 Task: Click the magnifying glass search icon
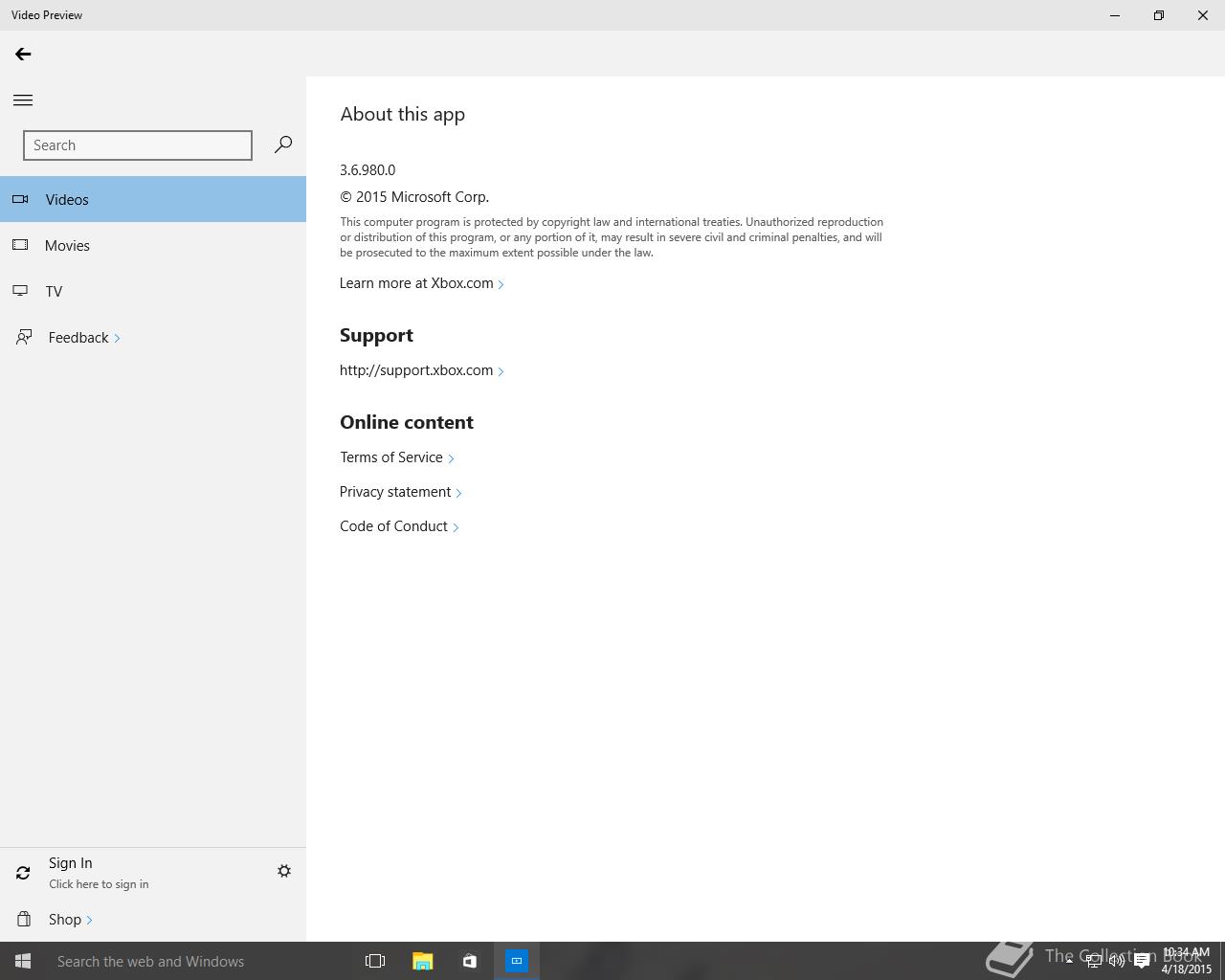pos(282,145)
